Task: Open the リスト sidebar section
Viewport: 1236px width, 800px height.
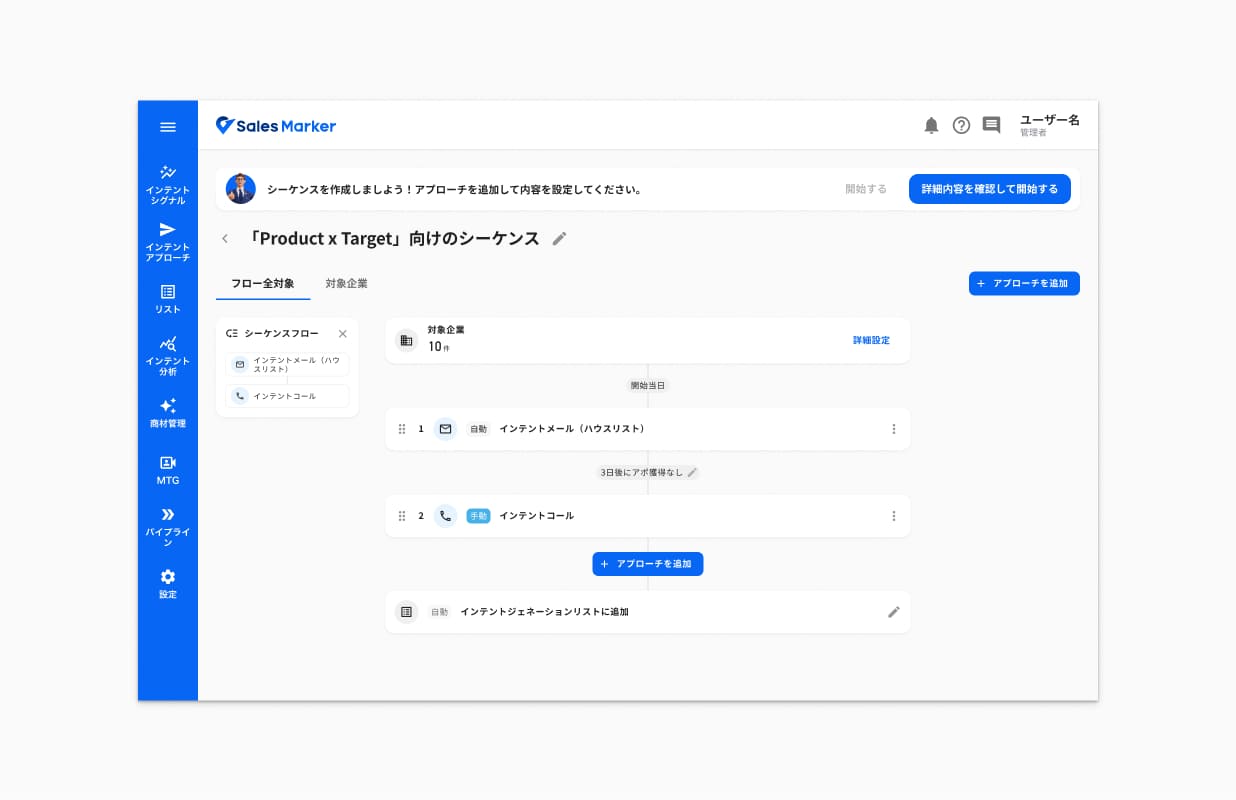Action: (168, 299)
